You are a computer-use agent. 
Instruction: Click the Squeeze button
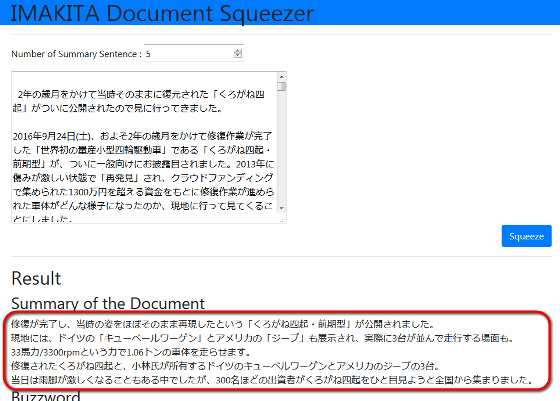pyautogui.click(x=526, y=236)
